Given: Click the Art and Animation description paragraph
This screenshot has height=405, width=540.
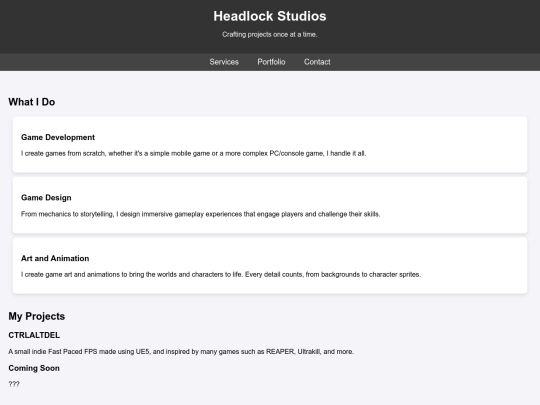Looking at the screenshot, I should tap(221, 274).
